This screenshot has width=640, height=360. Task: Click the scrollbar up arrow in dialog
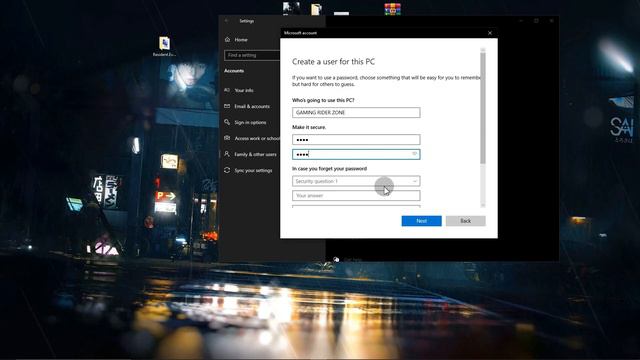(x=483, y=50)
